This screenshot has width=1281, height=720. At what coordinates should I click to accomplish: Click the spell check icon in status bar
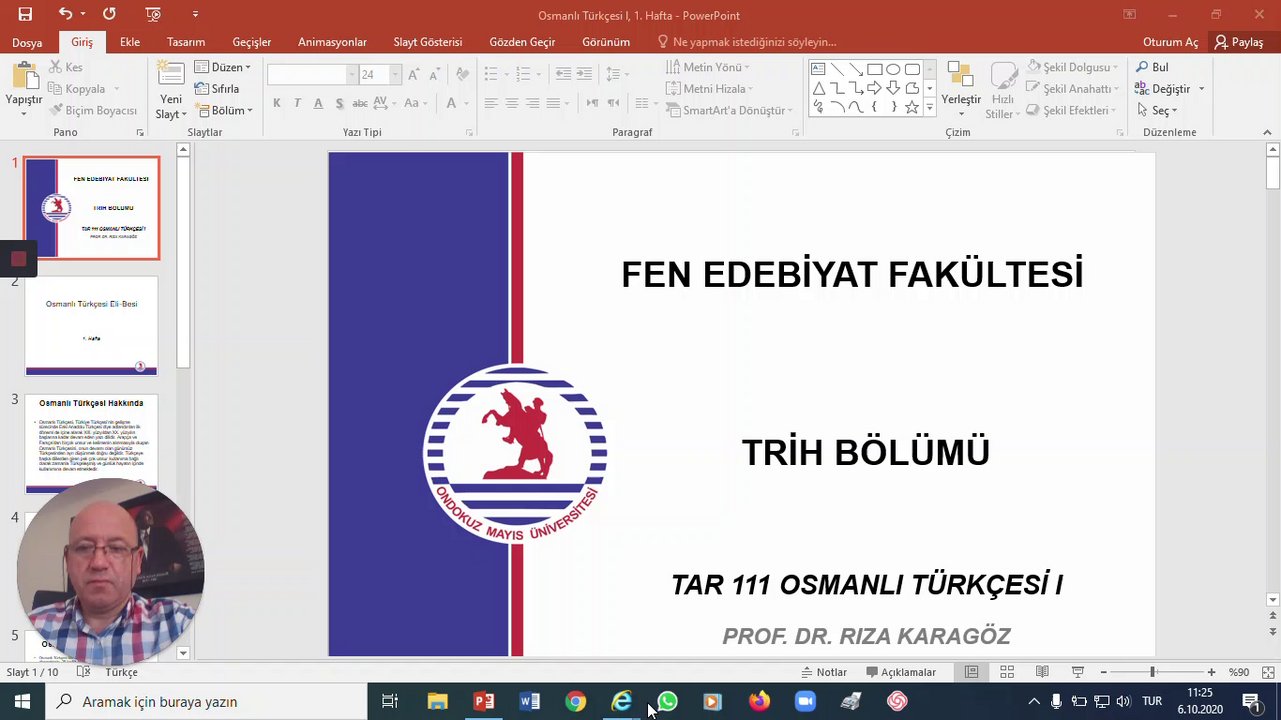(x=83, y=672)
